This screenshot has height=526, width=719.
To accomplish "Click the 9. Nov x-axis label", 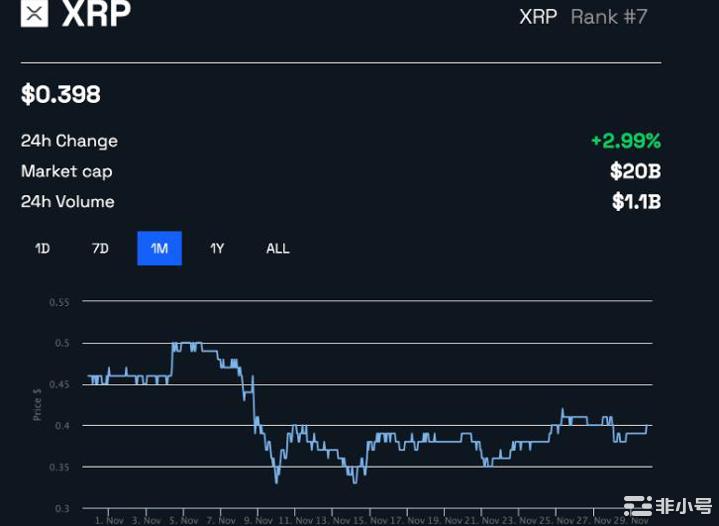I will [x=258, y=520].
